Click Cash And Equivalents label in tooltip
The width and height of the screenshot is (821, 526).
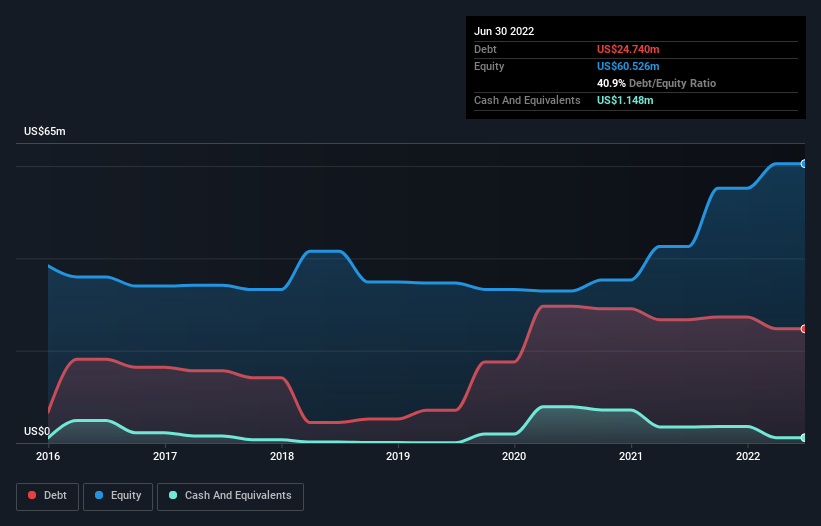[527, 100]
